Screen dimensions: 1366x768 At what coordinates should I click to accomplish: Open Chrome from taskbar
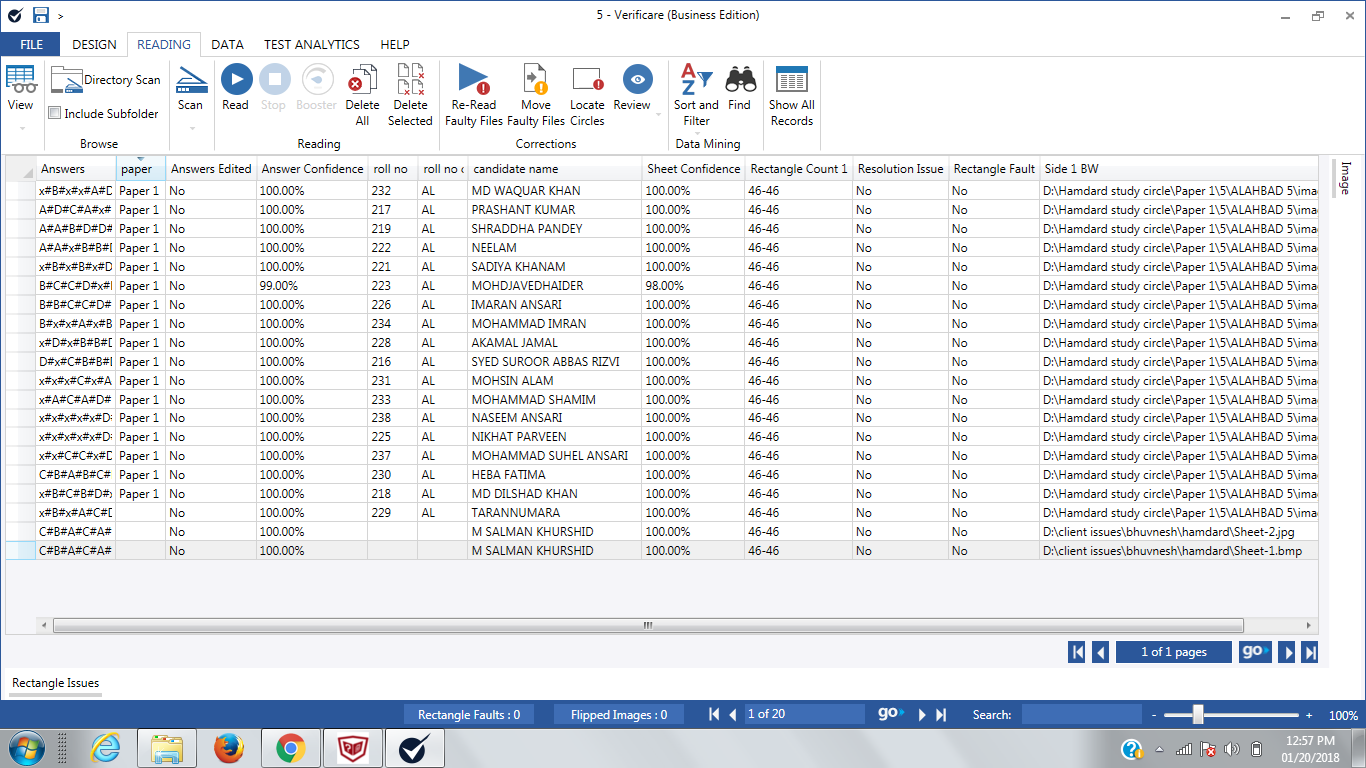click(x=291, y=748)
